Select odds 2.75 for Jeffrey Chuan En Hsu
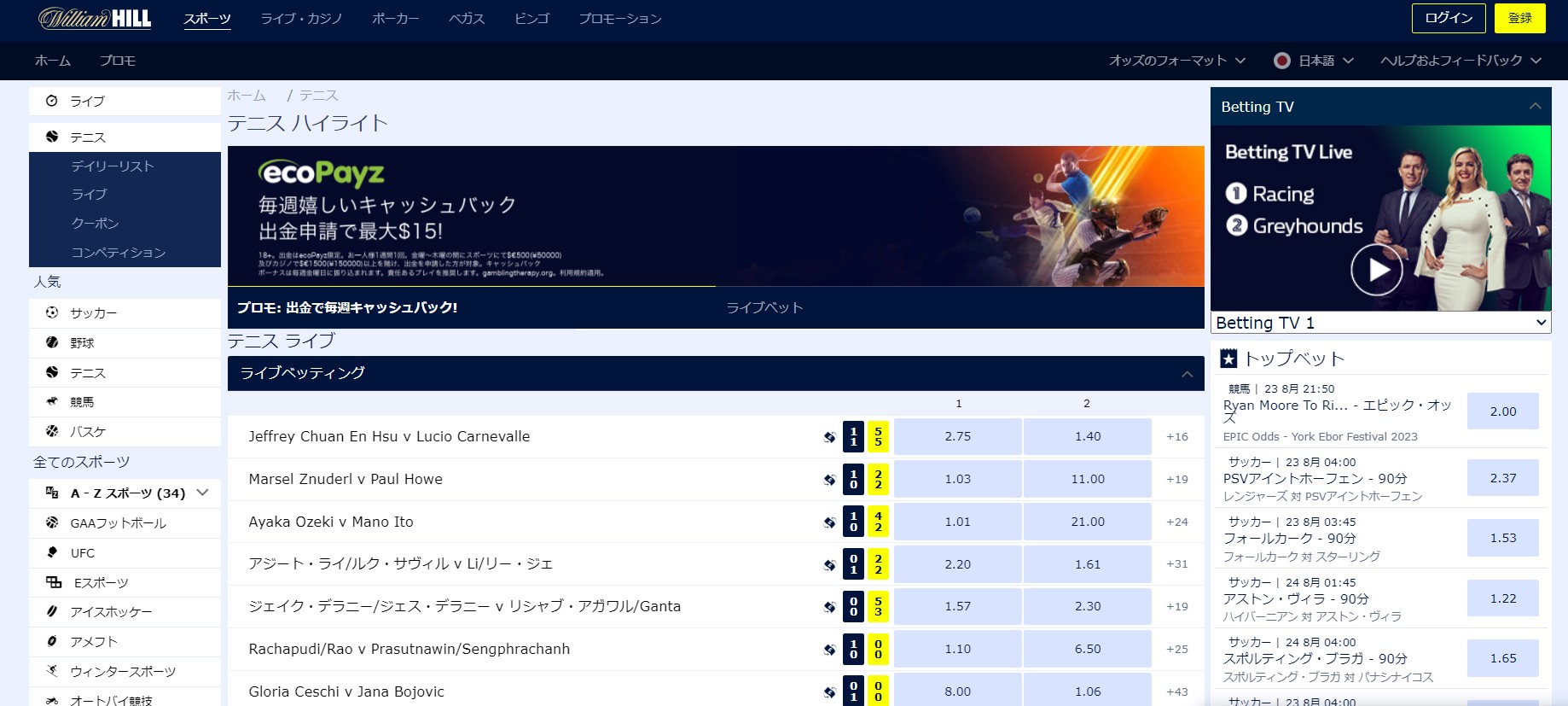Viewport: 1568px width, 706px height. pyautogui.click(x=958, y=436)
